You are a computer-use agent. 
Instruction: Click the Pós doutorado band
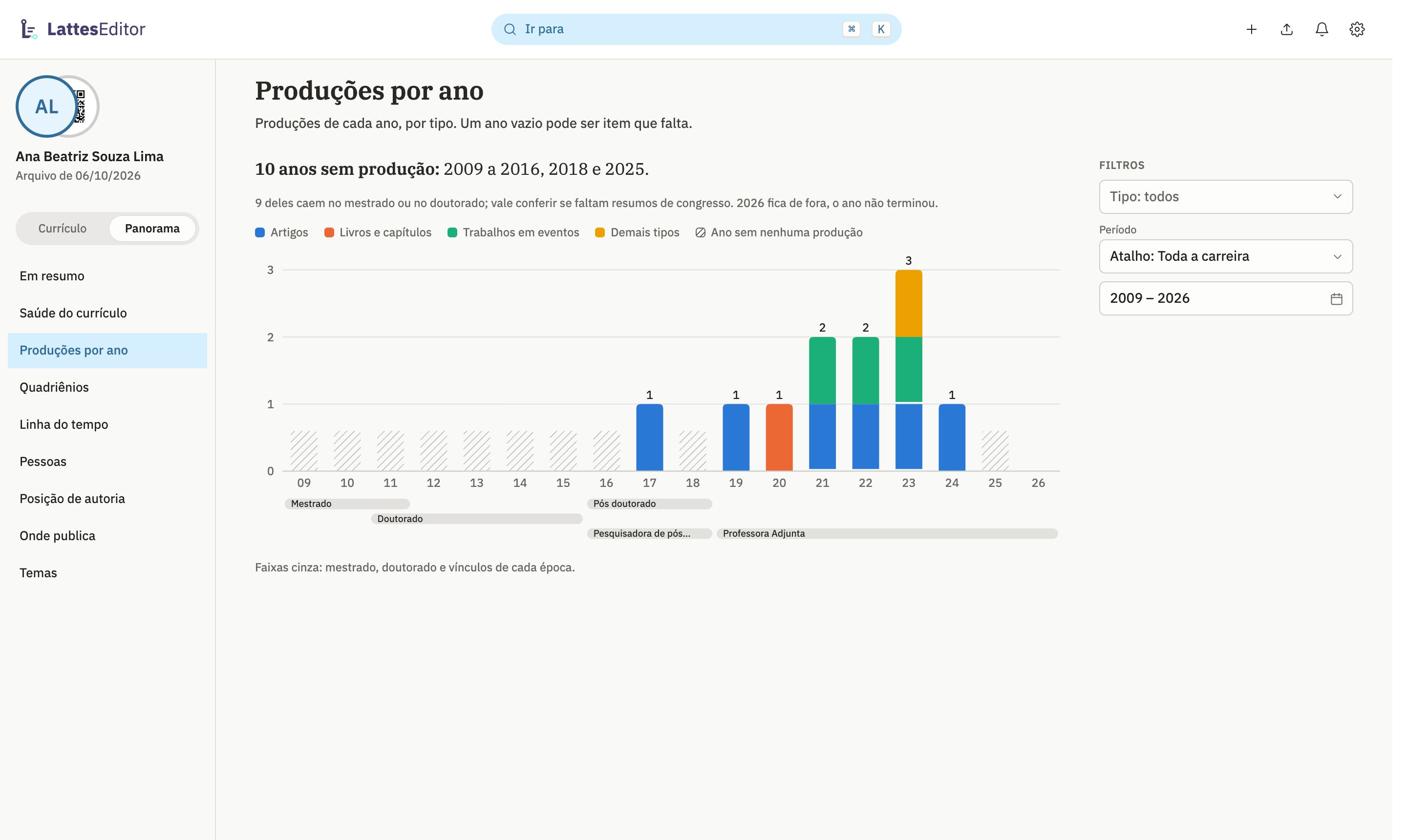[649, 504]
